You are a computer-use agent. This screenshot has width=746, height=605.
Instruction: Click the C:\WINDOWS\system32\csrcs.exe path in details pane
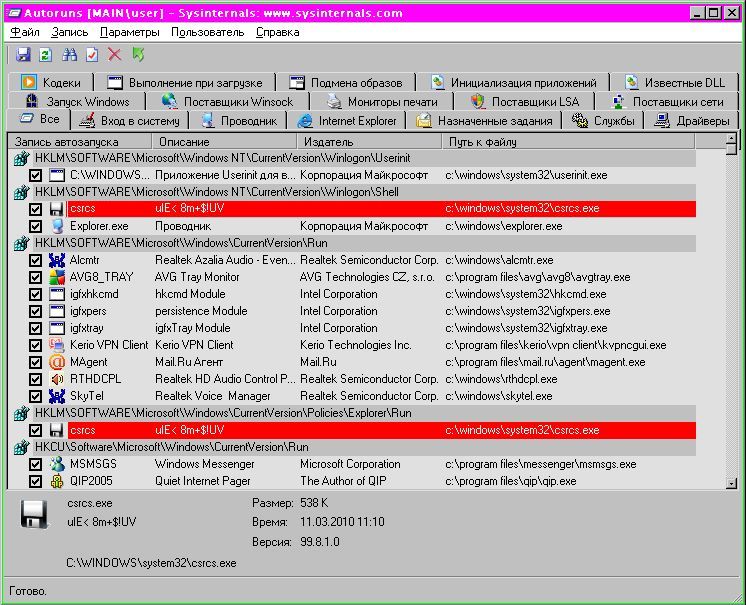151,563
